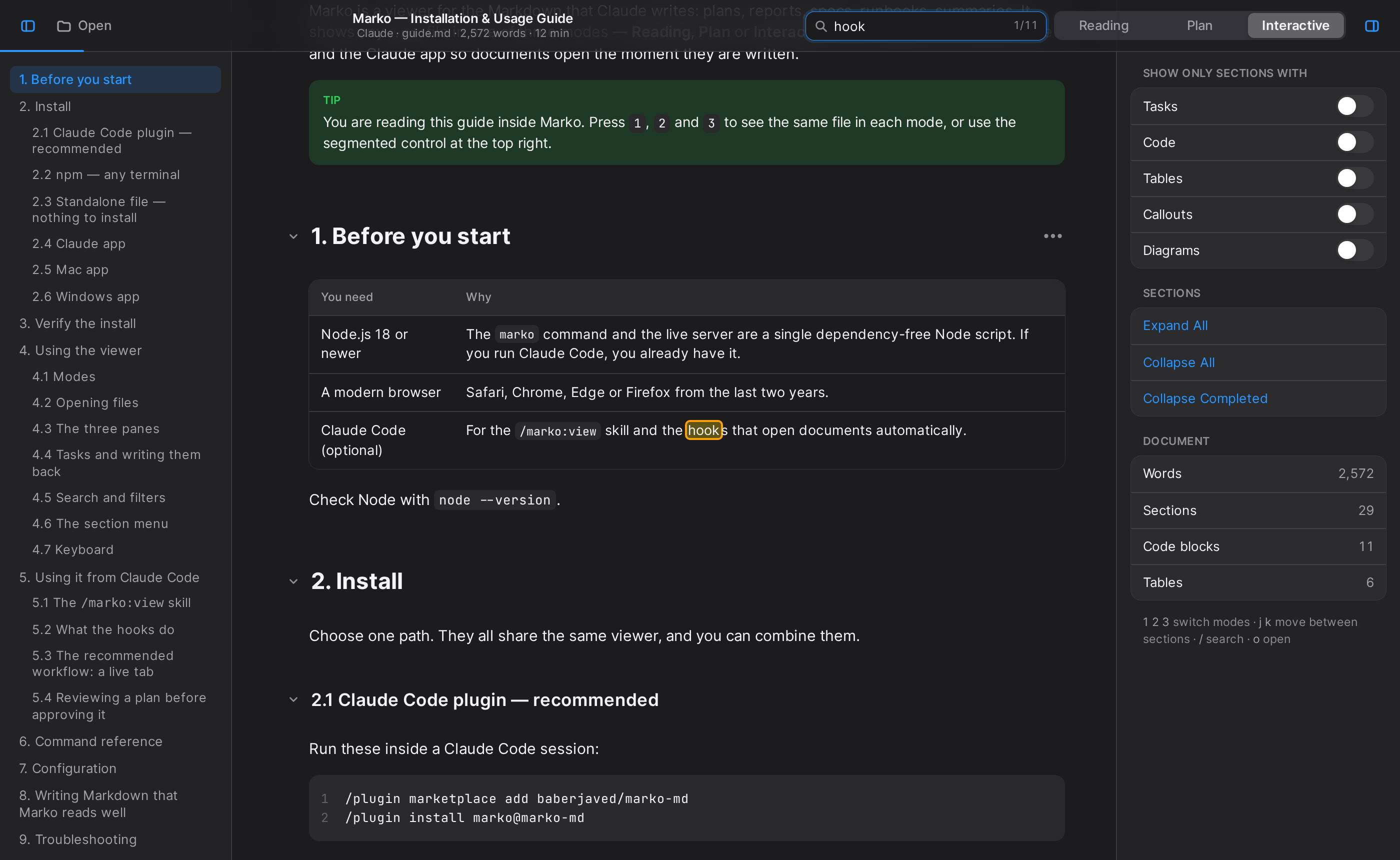Jump to '7. Configuration'

click(115, 768)
